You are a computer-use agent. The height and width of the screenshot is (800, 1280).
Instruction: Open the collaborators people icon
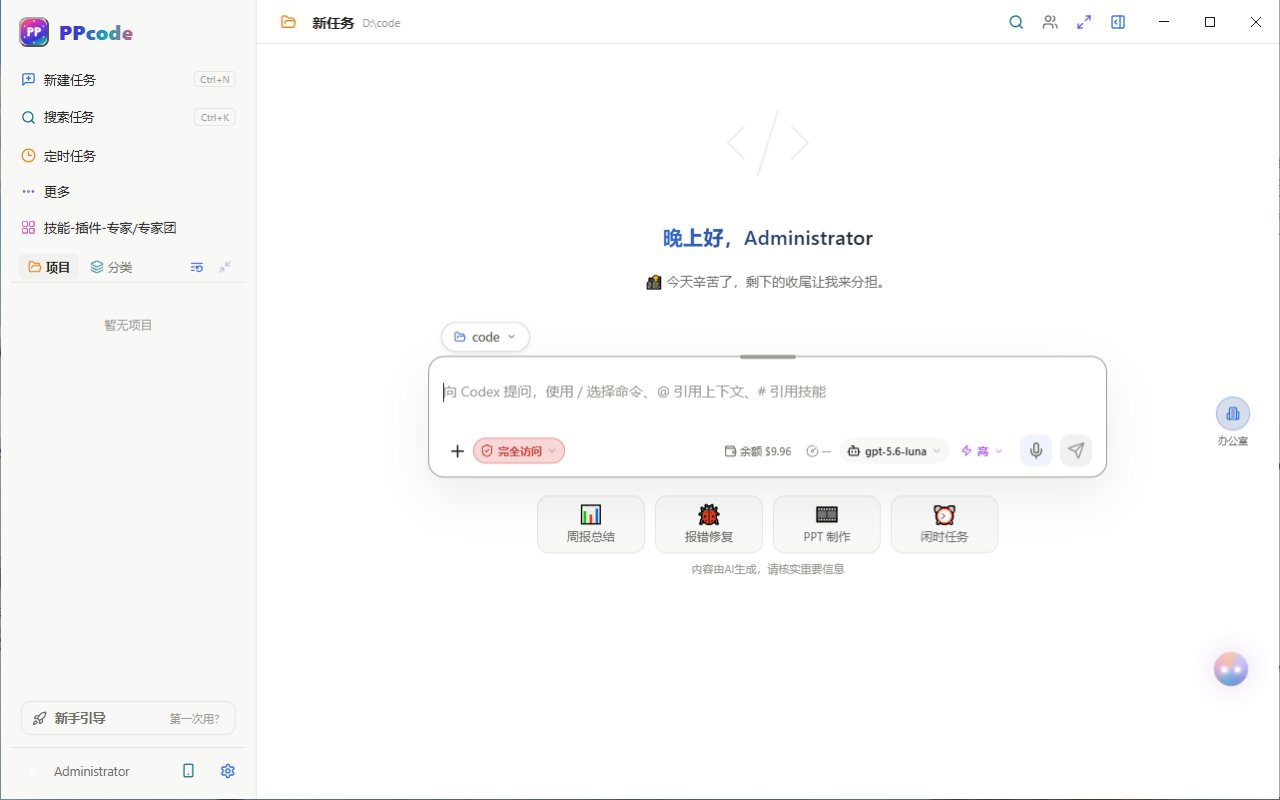[1050, 22]
